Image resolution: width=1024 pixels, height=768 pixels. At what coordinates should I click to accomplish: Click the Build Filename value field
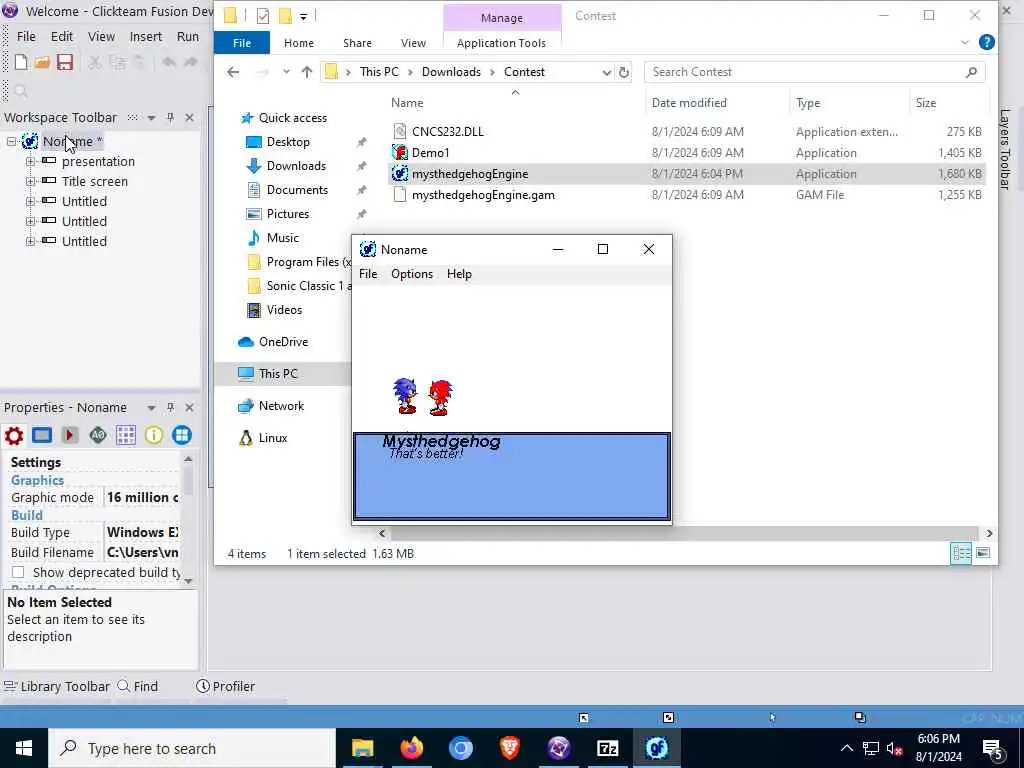pos(142,552)
